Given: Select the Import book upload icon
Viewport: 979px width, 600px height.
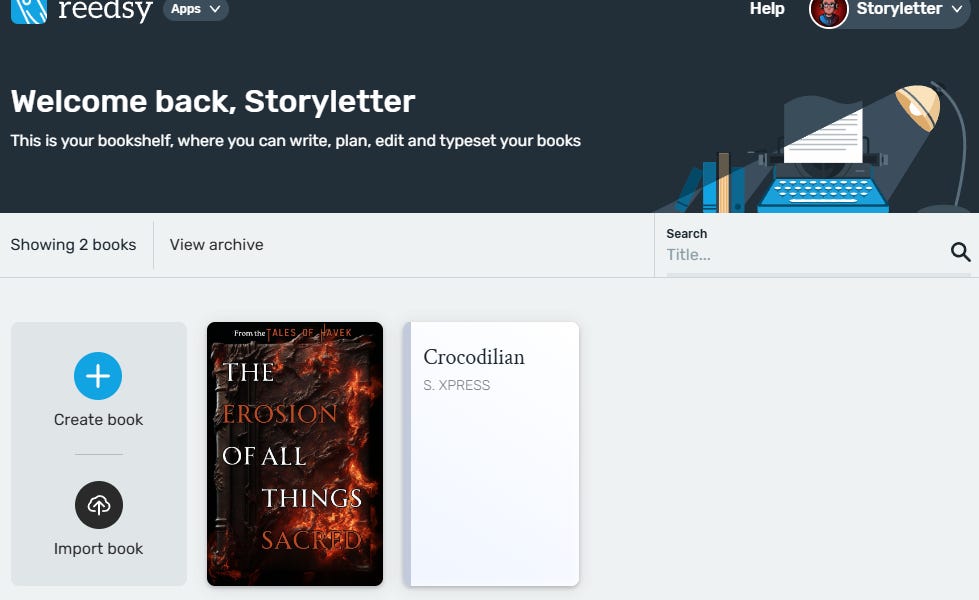Looking at the screenshot, I should pyautogui.click(x=98, y=505).
